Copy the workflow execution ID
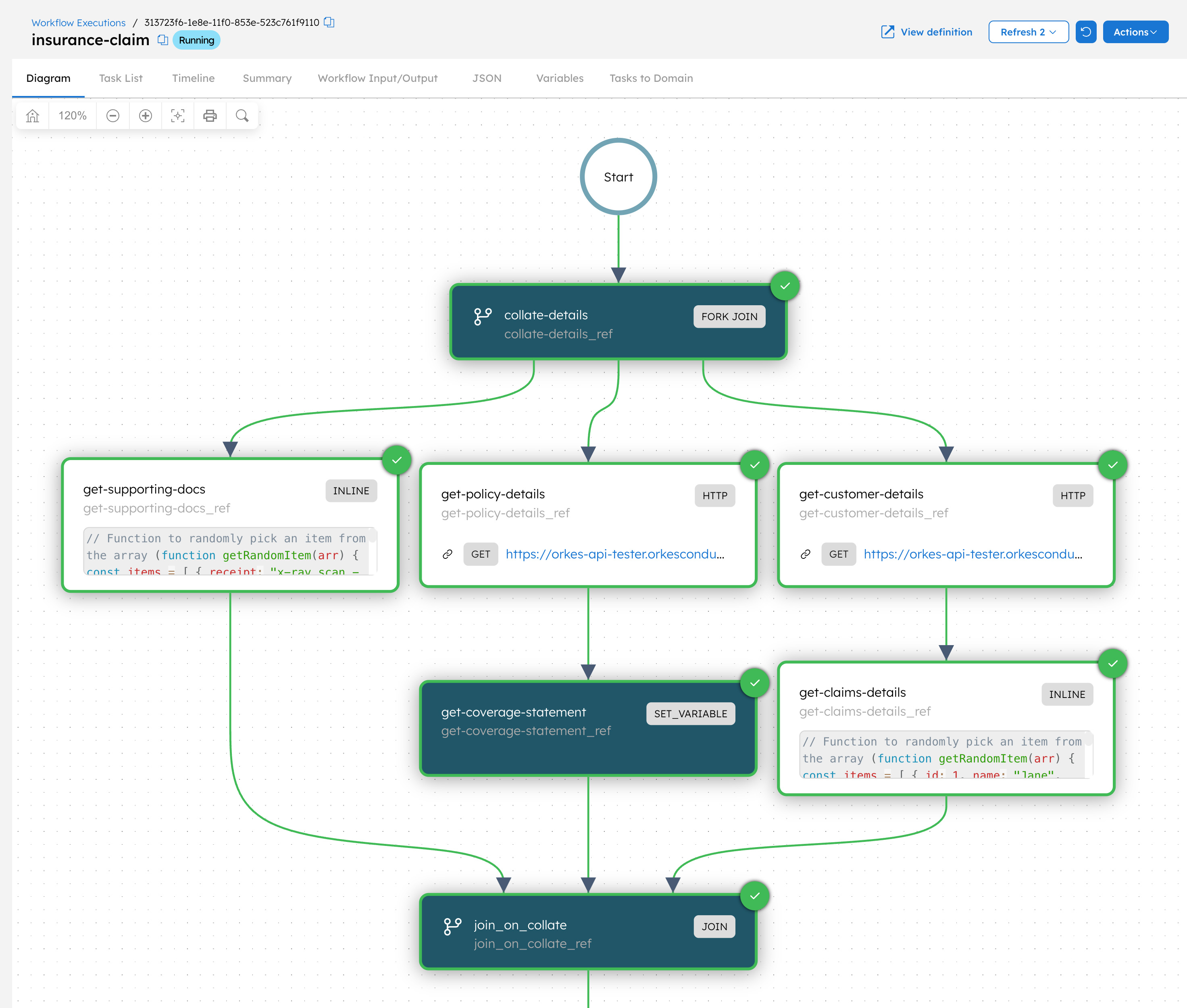The height and width of the screenshot is (1008, 1187). (x=329, y=22)
